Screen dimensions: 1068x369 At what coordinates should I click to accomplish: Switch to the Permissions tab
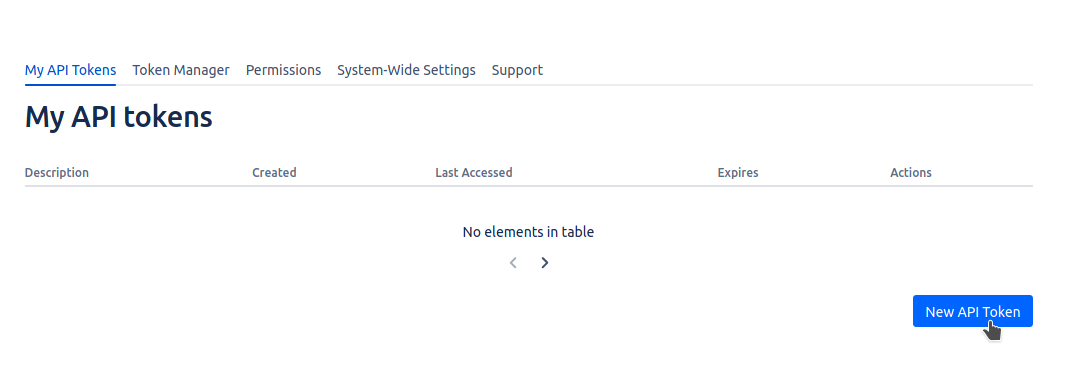(x=283, y=70)
